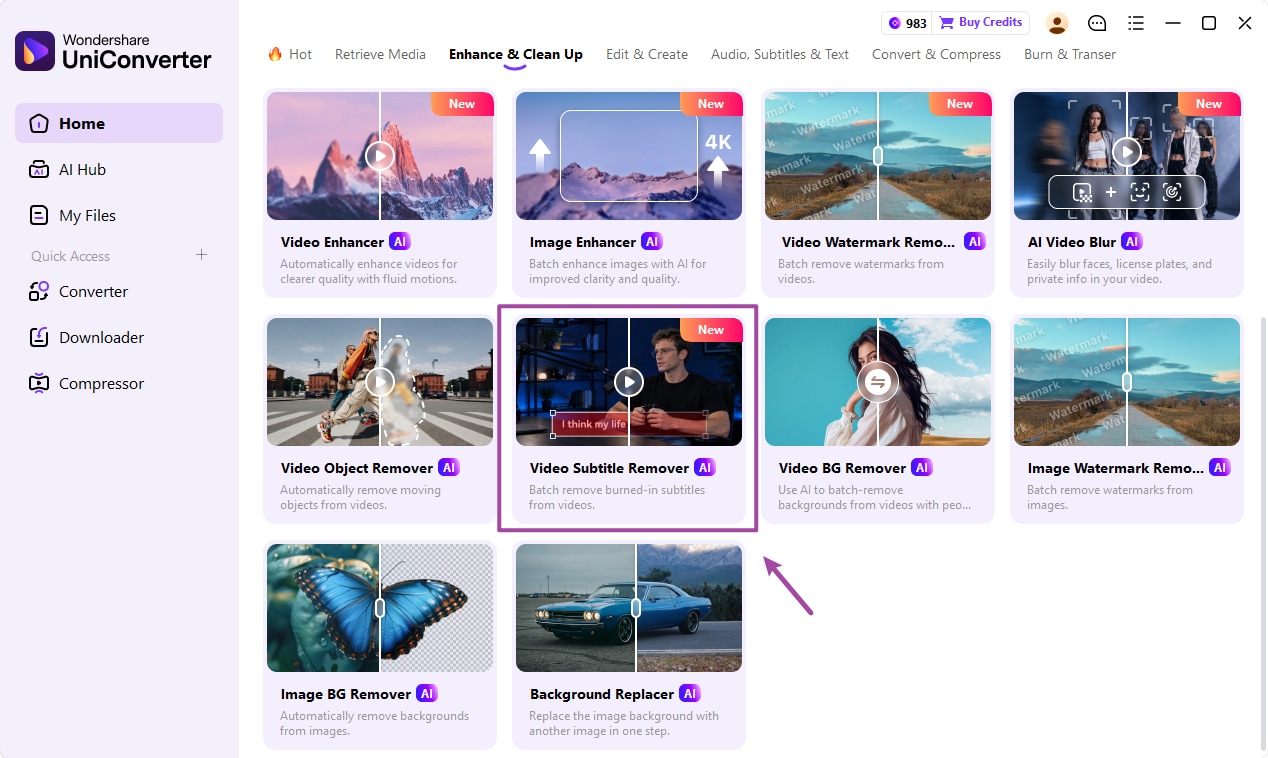The width and height of the screenshot is (1268, 758).
Task: Open the Home sidebar item
Action: tap(118, 123)
